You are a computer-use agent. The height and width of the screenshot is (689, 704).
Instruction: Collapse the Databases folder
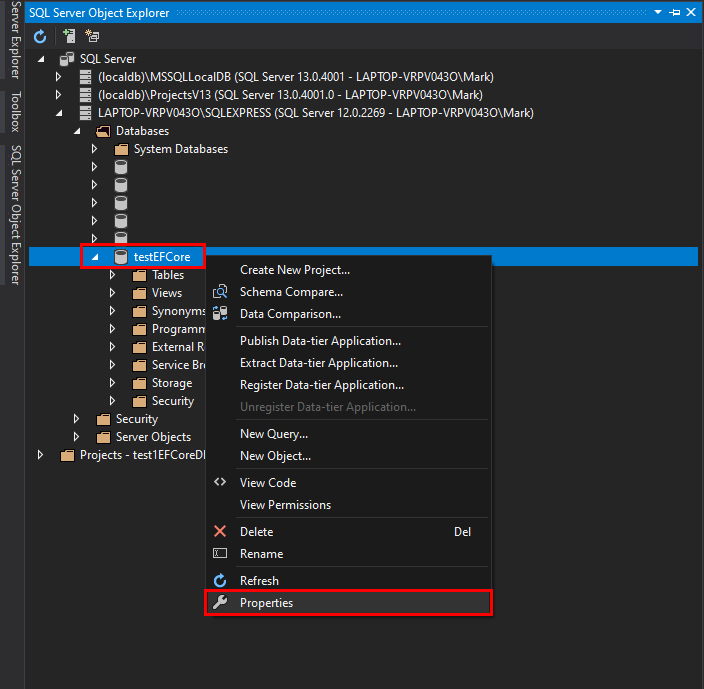click(x=77, y=131)
